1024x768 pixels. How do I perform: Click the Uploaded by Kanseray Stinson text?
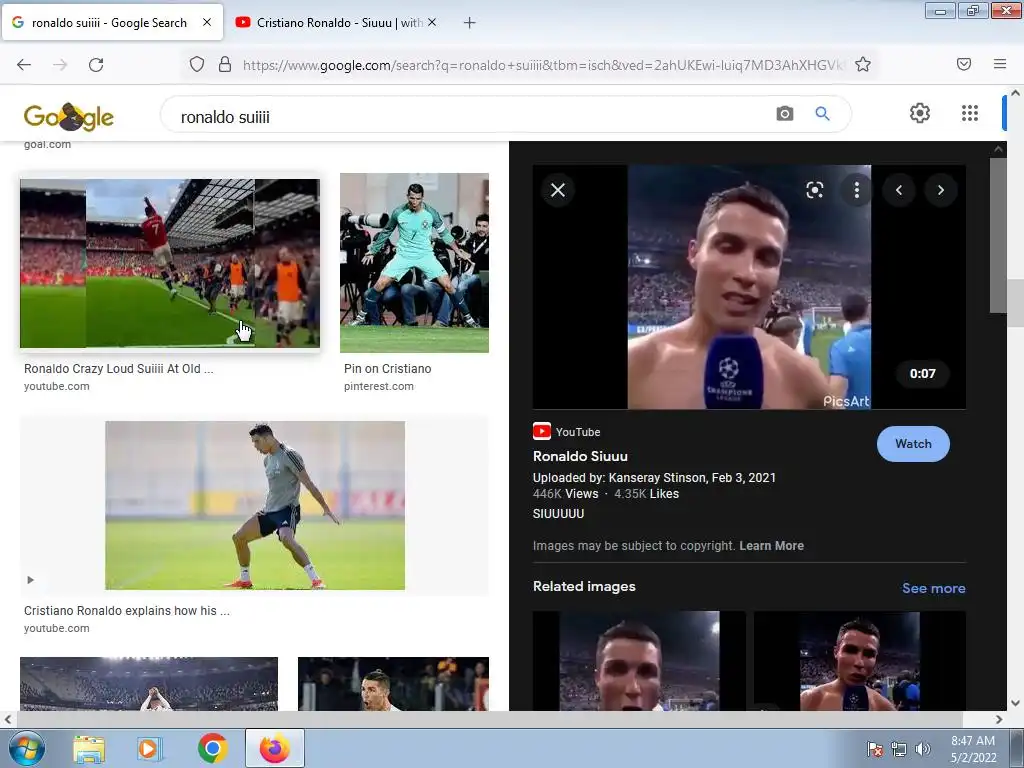pos(654,477)
